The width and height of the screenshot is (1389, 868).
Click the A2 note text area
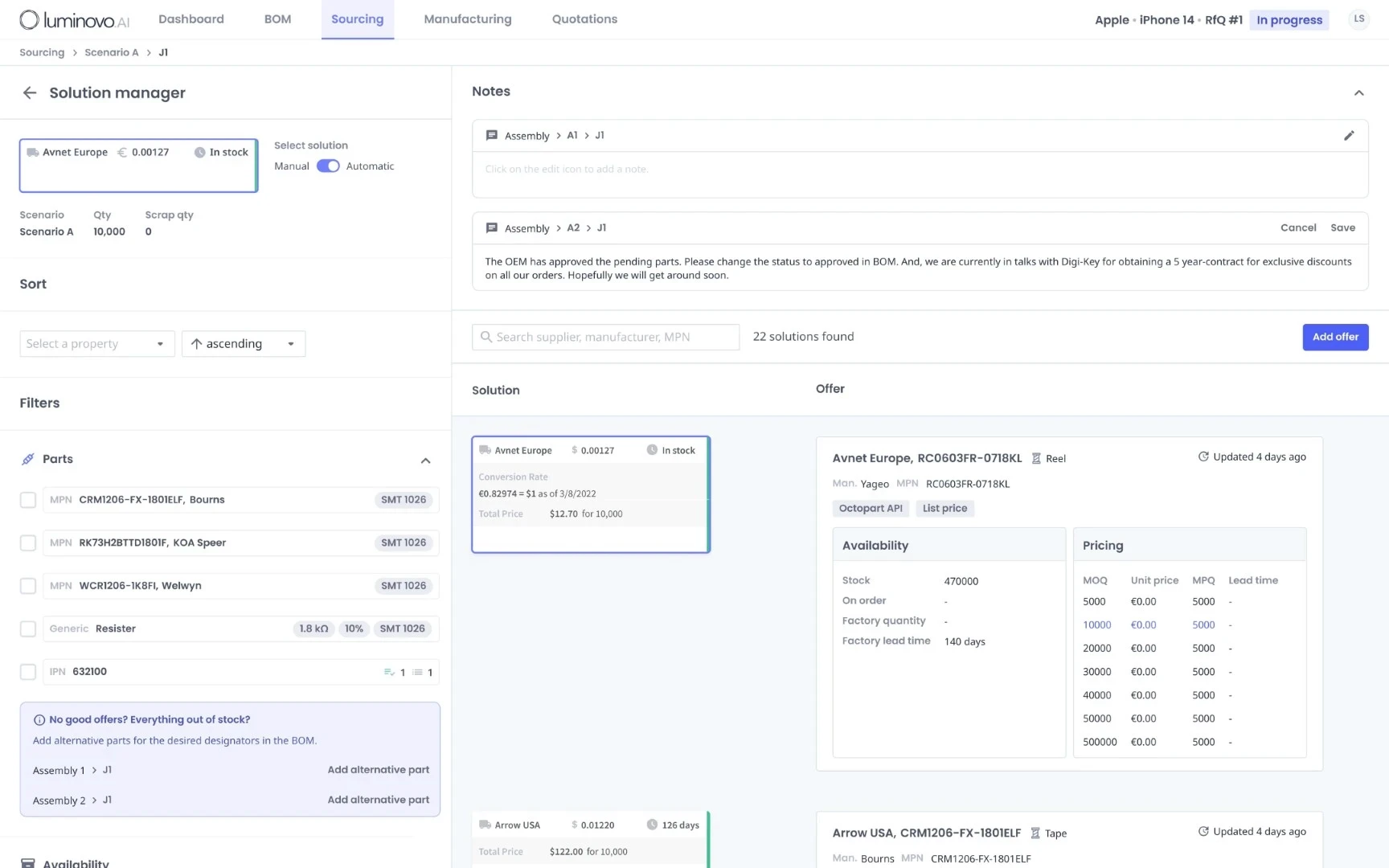pos(920,268)
